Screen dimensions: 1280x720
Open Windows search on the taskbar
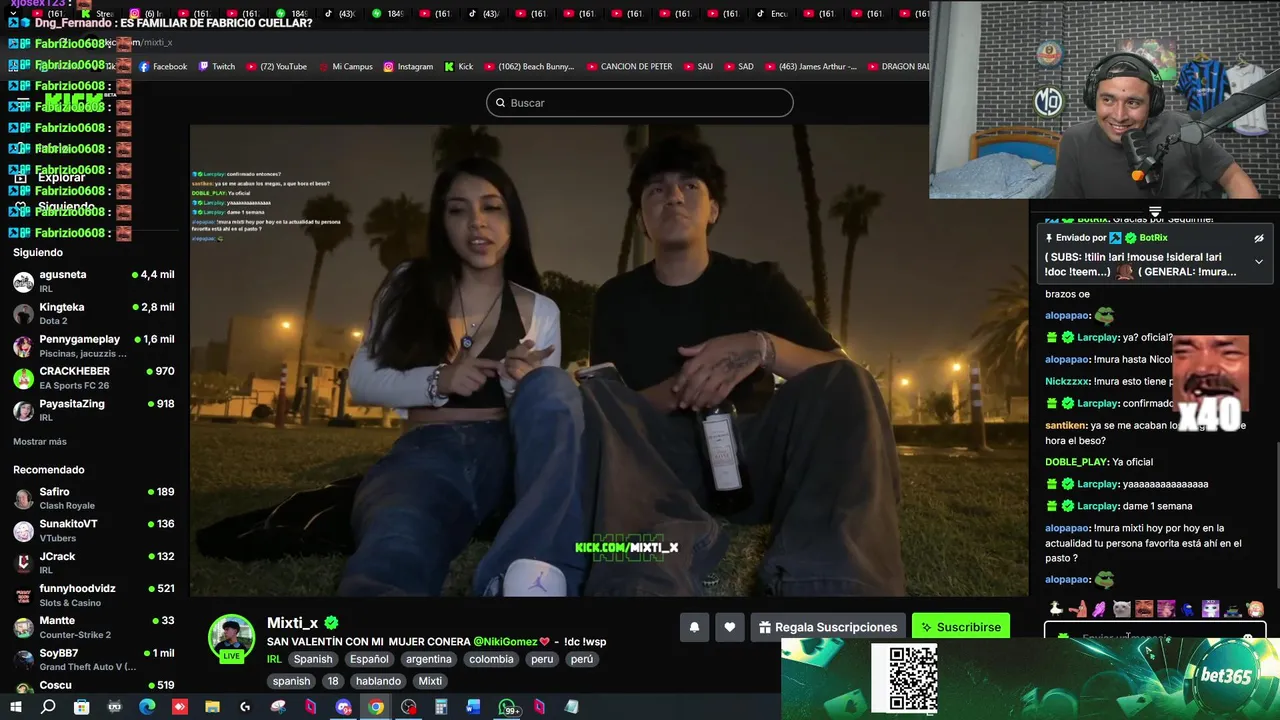[48, 707]
